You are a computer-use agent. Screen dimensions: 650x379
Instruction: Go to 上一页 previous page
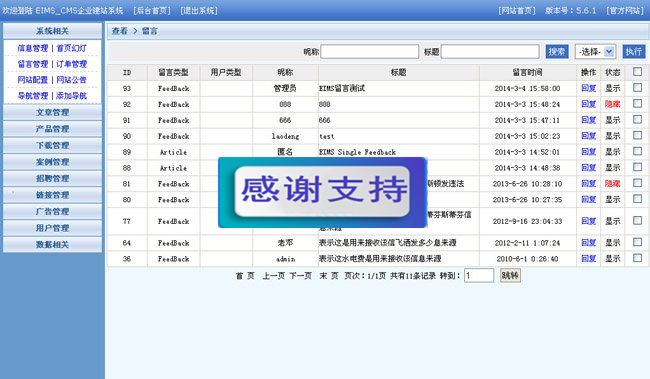(x=273, y=276)
